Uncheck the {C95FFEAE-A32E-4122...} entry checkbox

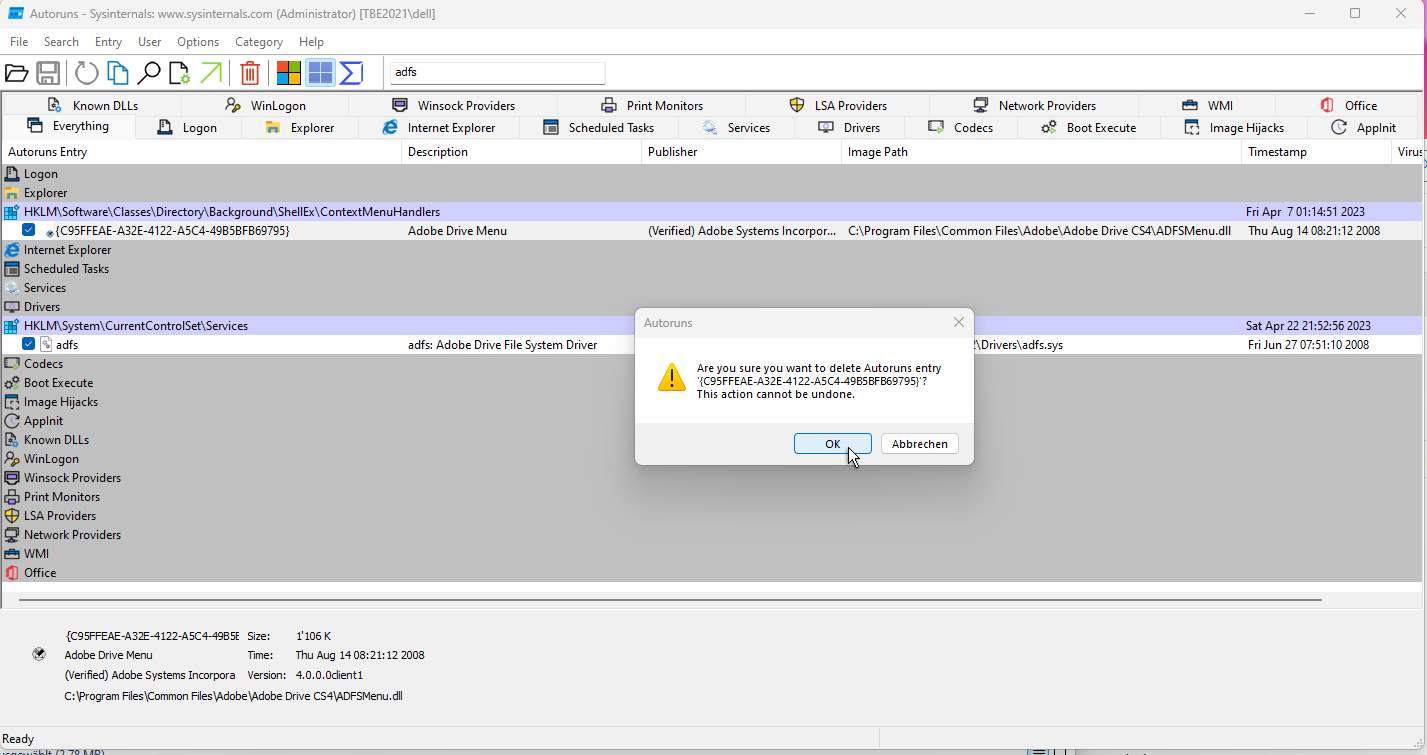coord(29,230)
